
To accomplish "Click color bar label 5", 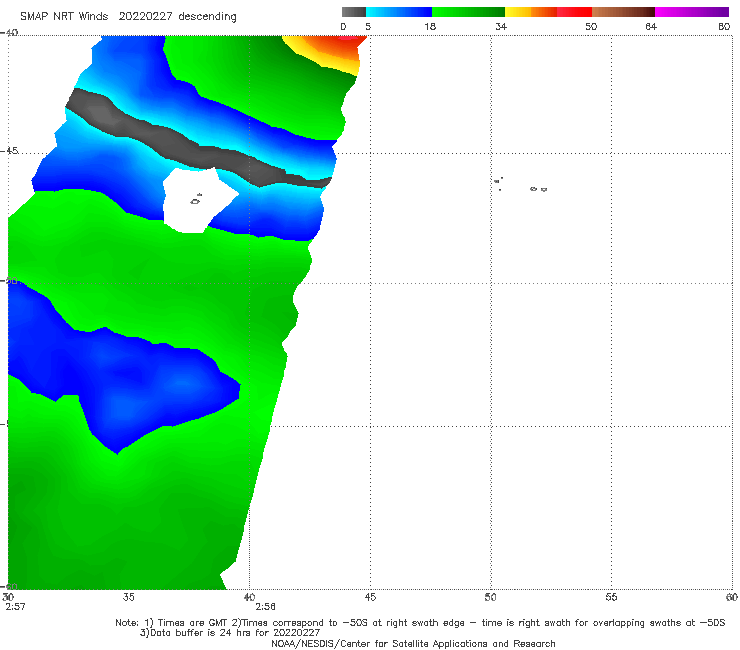I will point(368,26).
